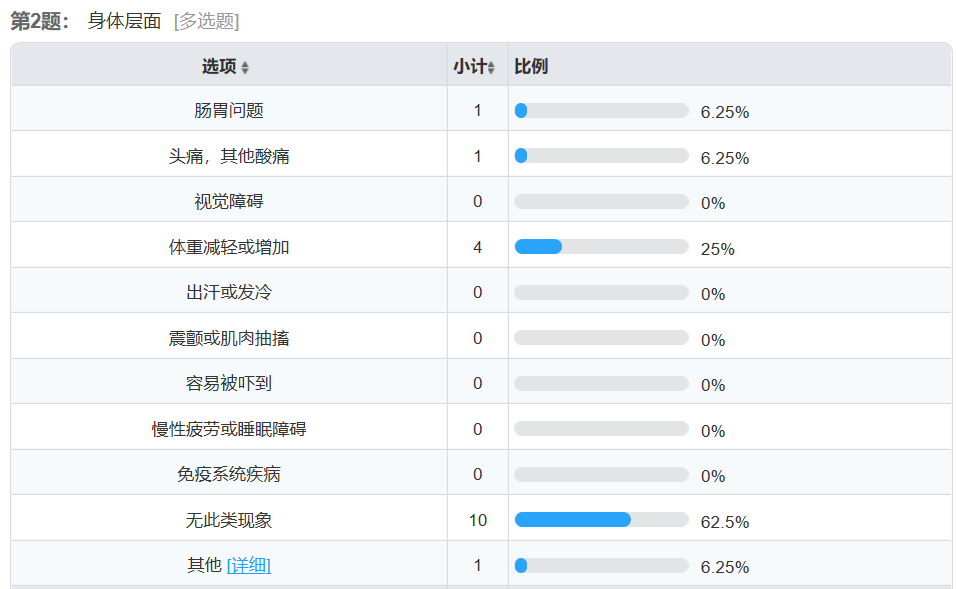Click the 无此类现象 progress bar
Image resolution: width=958 pixels, height=589 pixels.
pyautogui.click(x=601, y=520)
